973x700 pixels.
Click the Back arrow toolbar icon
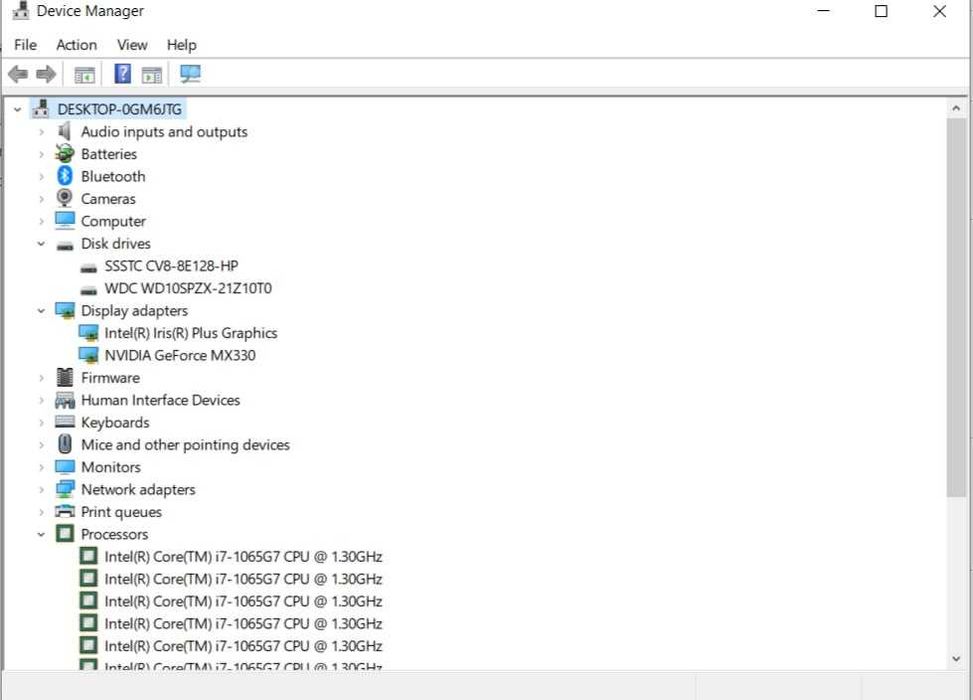[18, 74]
